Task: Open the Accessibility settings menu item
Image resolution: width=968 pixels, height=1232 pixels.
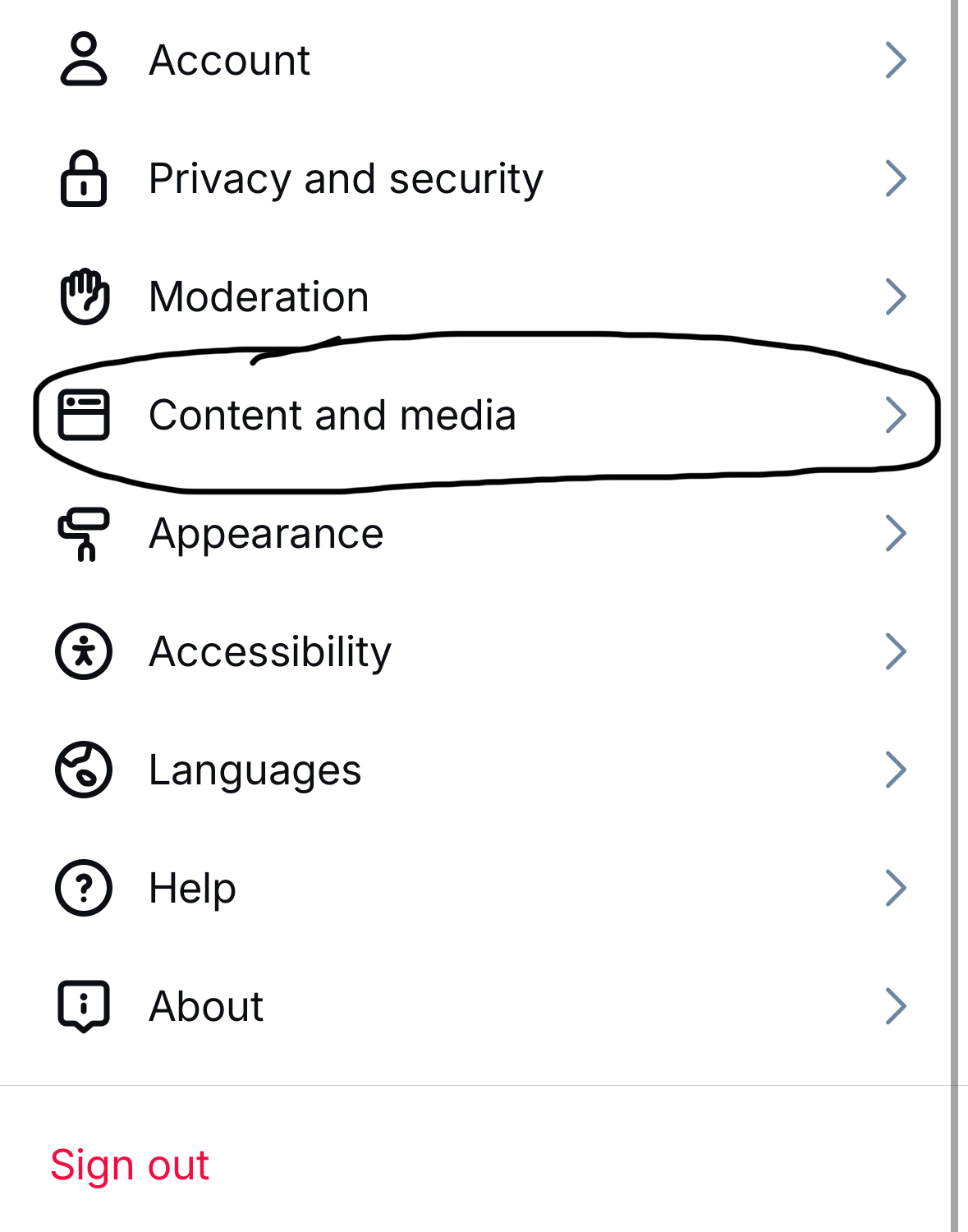Action: (270, 652)
